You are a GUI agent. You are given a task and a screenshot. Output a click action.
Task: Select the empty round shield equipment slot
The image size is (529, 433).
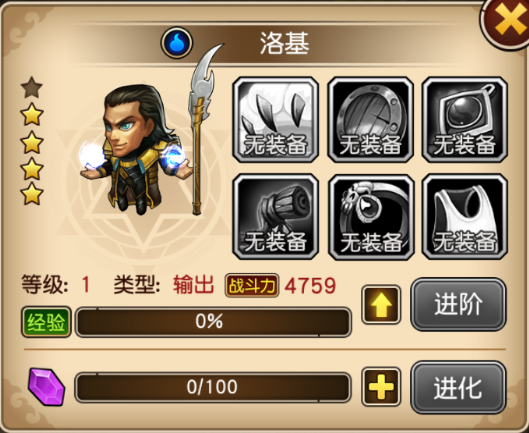[x=370, y=119]
